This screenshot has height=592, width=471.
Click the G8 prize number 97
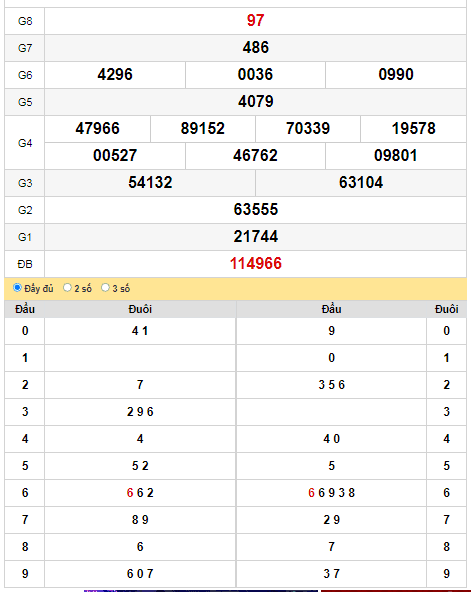tap(256, 20)
